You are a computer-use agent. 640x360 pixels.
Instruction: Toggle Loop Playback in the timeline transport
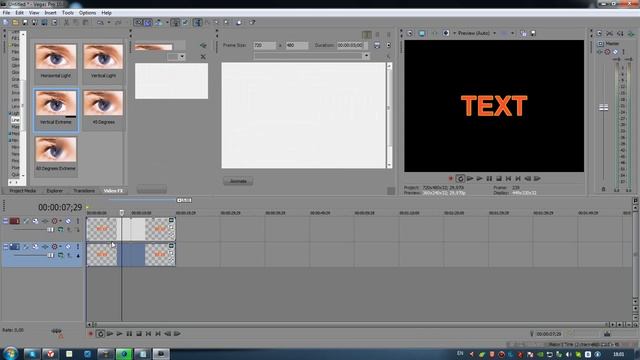click(100, 333)
